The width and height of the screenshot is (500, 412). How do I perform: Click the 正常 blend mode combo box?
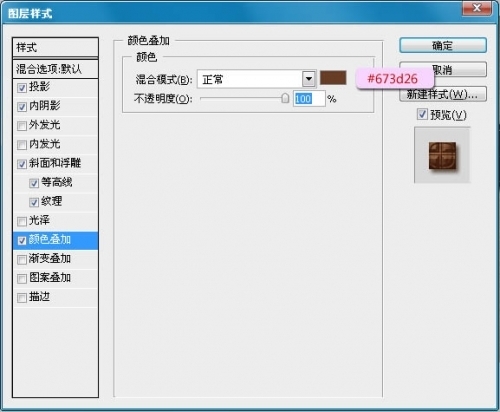256,79
